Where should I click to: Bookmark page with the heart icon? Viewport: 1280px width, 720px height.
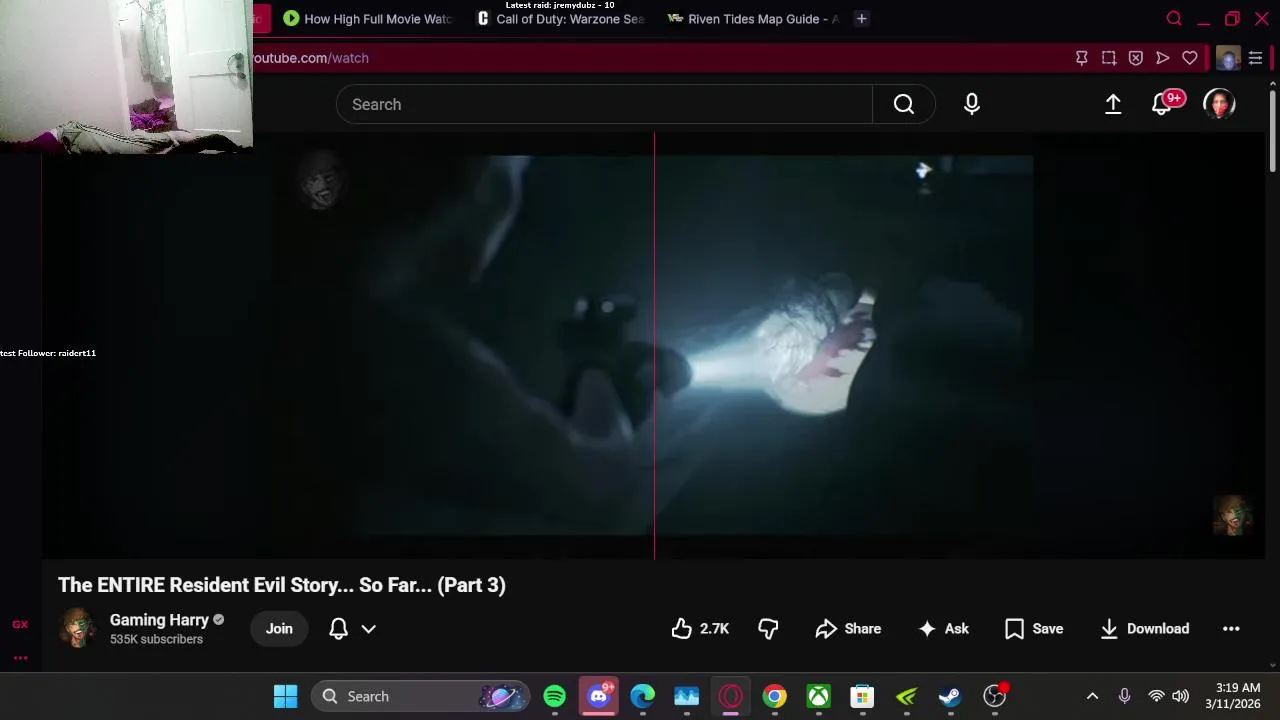coord(1189,58)
